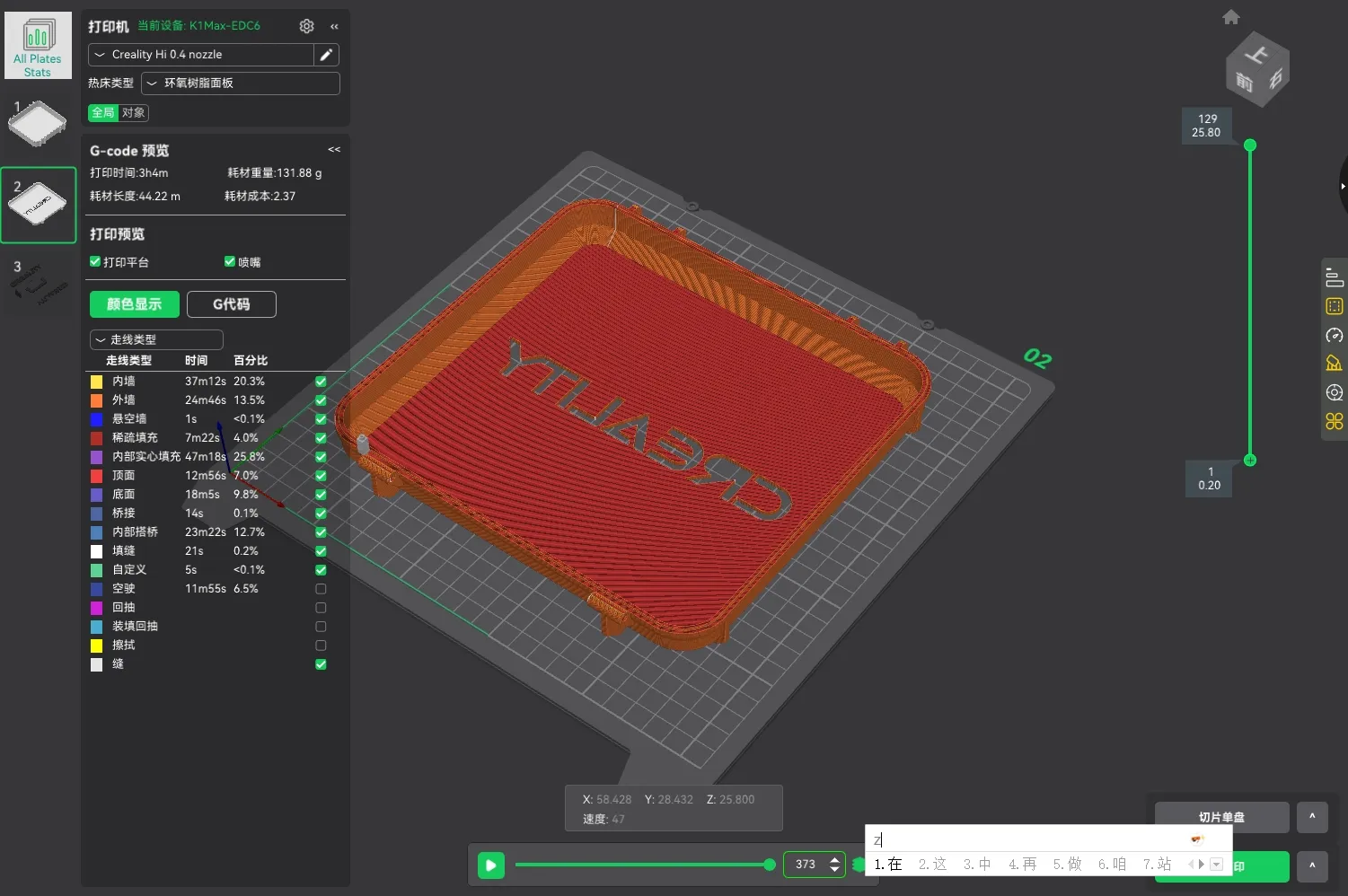Toggle 缝 seam visibility checkbox
This screenshot has height=896, width=1348.
(321, 664)
